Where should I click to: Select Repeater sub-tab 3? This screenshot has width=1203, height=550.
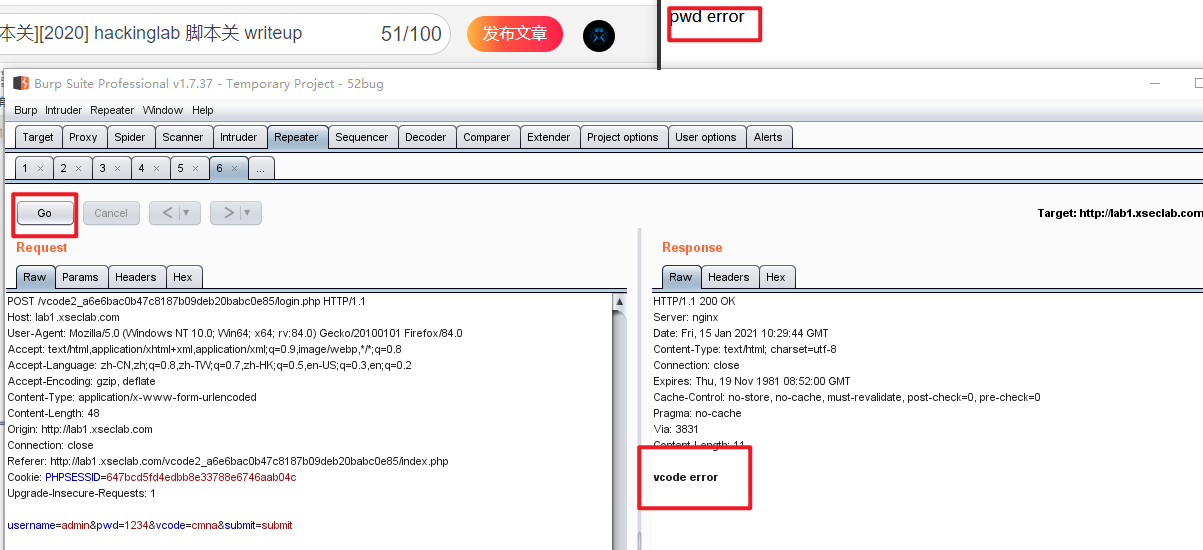click(102, 168)
